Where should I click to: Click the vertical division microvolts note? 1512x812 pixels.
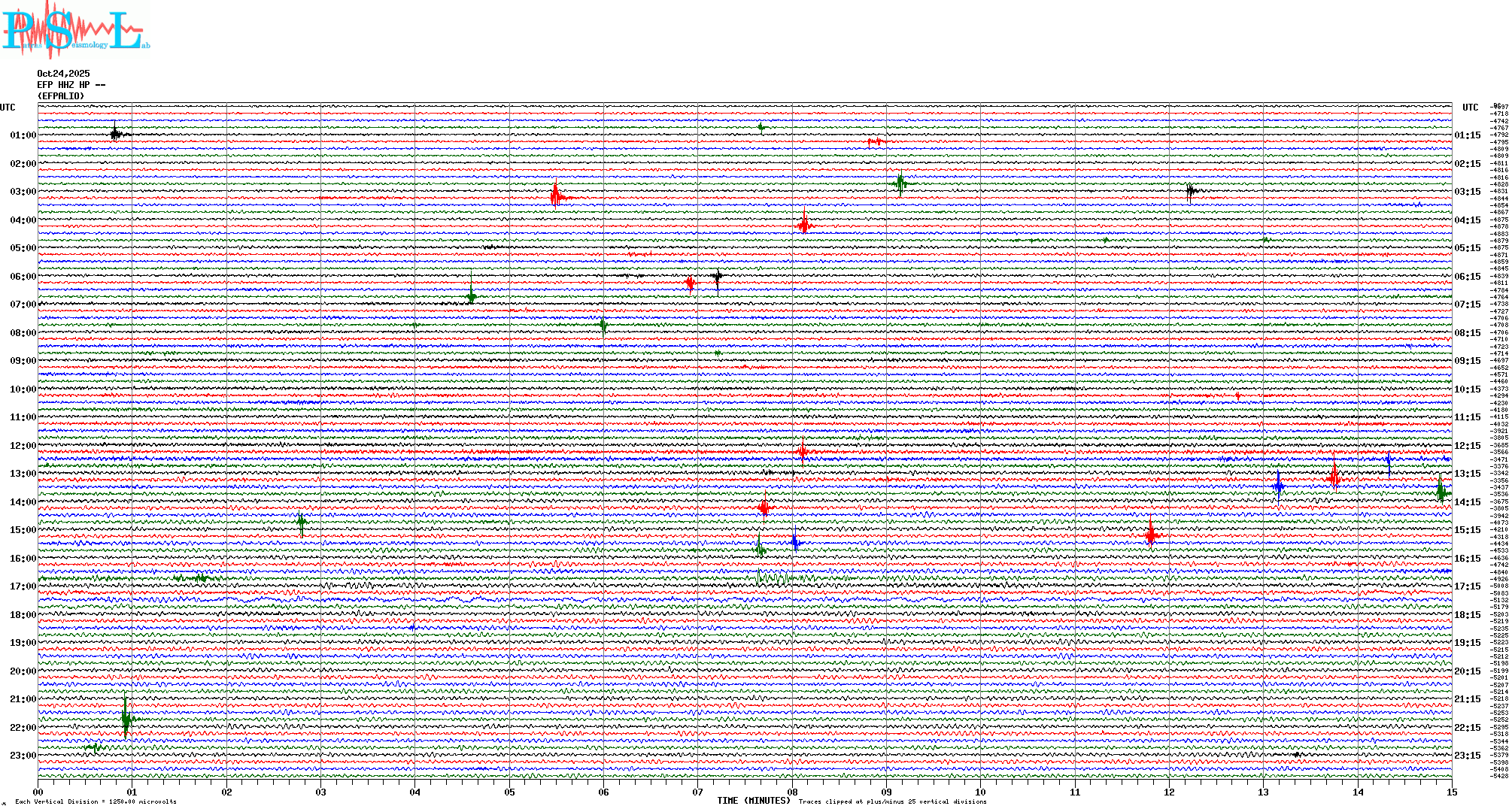pos(96,801)
